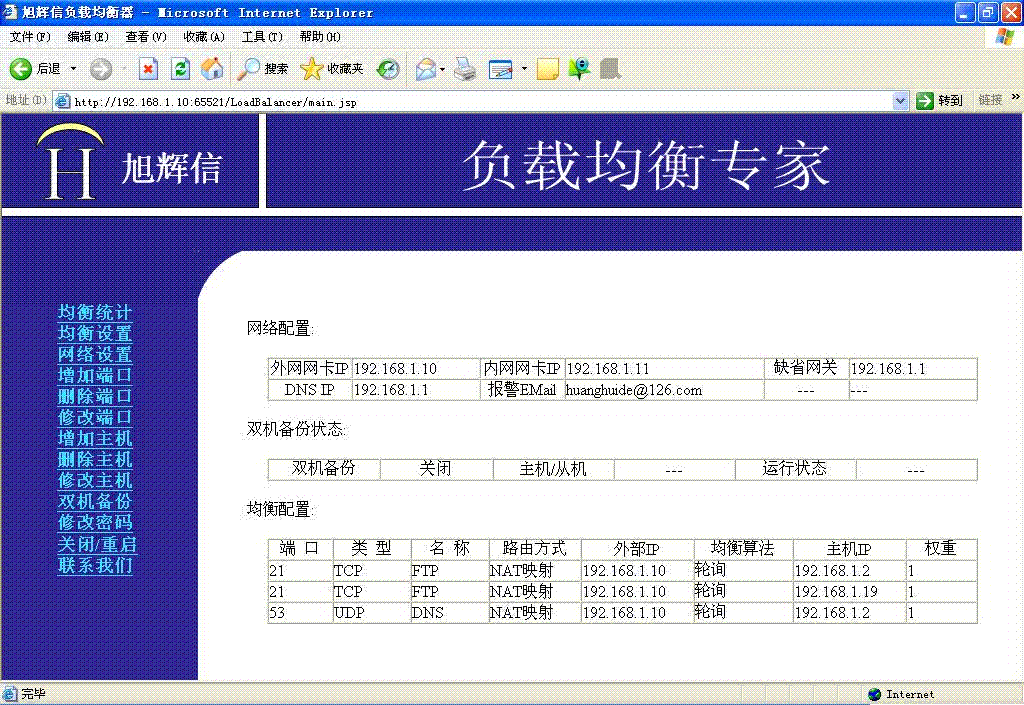Click the page icon in the address bar
The width and height of the screenshot is (1024, 705).
pyautogui.click(x=62, y=101)
